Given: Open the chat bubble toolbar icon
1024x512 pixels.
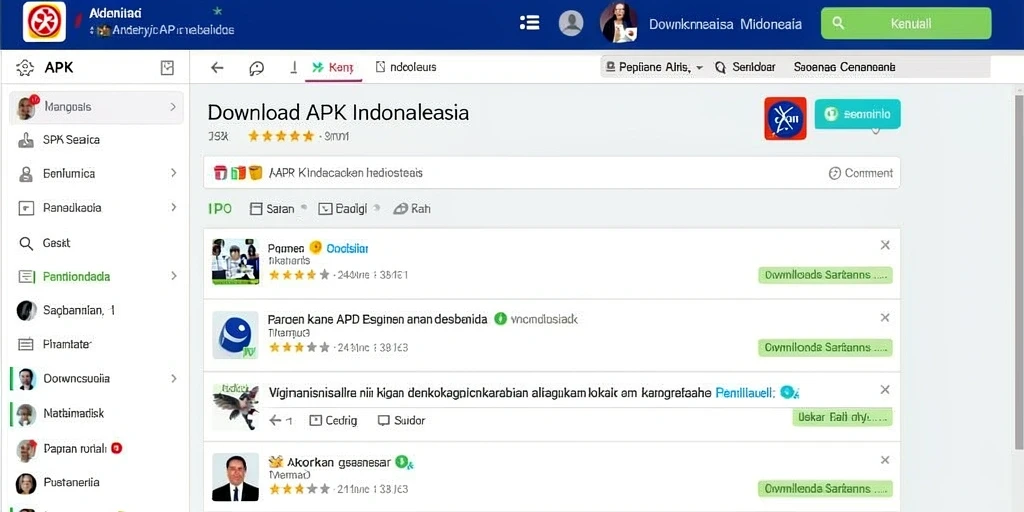Looking at the screenshot, I should tap(257, 68).
